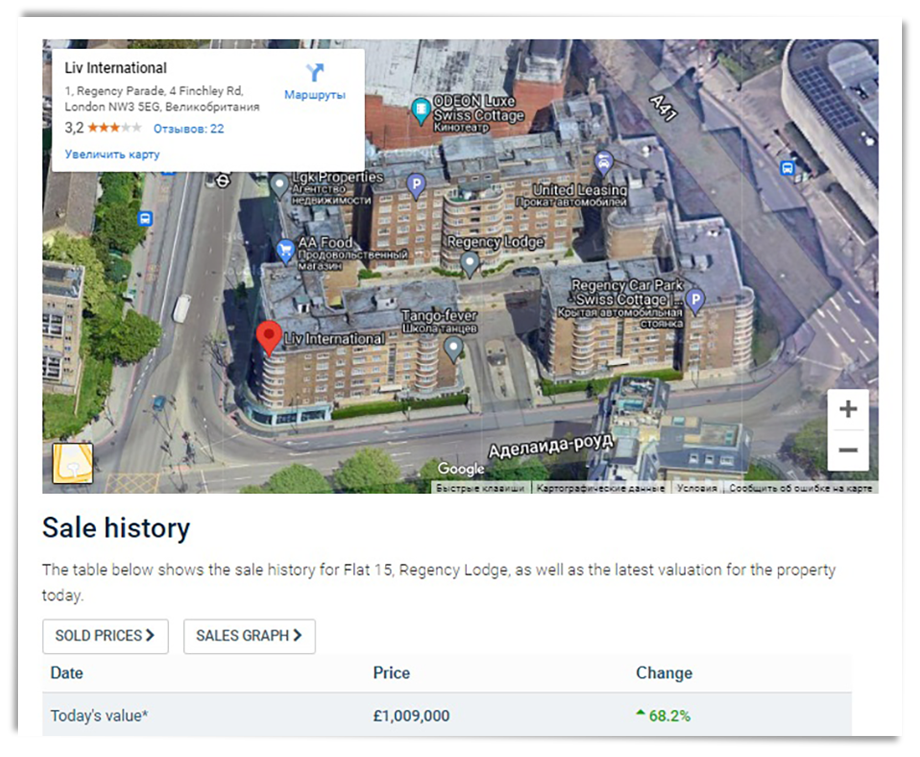This screenshot has width=920, height=757.
Task: Click 'Быстрые клавиши' keyboard shortcuts link
Action: [480, 488]
